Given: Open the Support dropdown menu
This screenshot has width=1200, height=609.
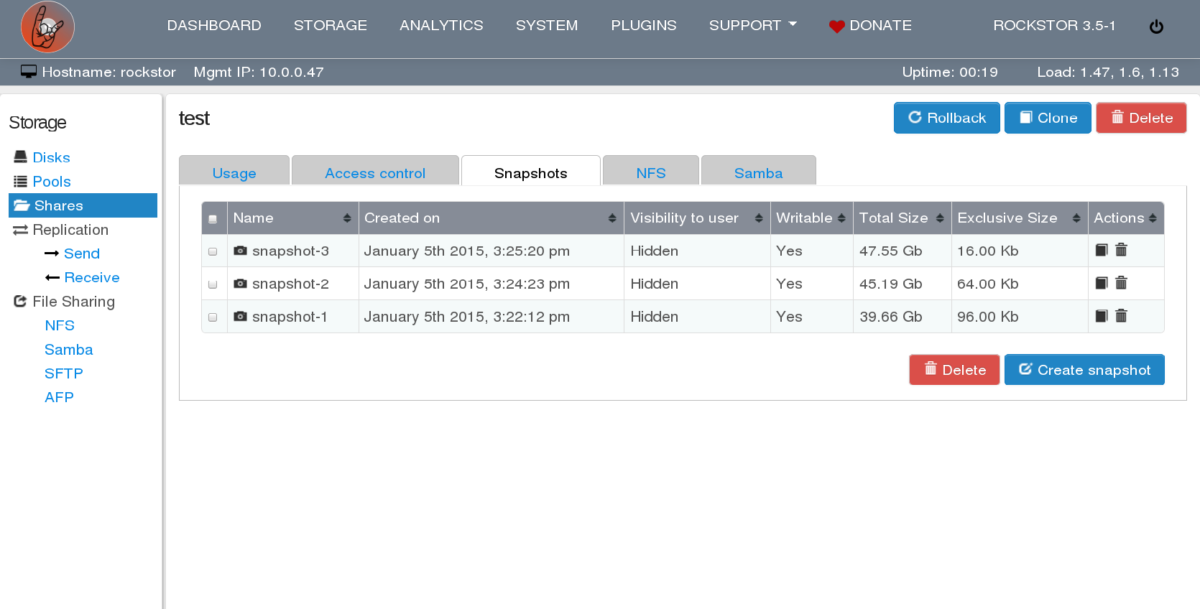Looking at the screenshot, I should tap(752, 25).
